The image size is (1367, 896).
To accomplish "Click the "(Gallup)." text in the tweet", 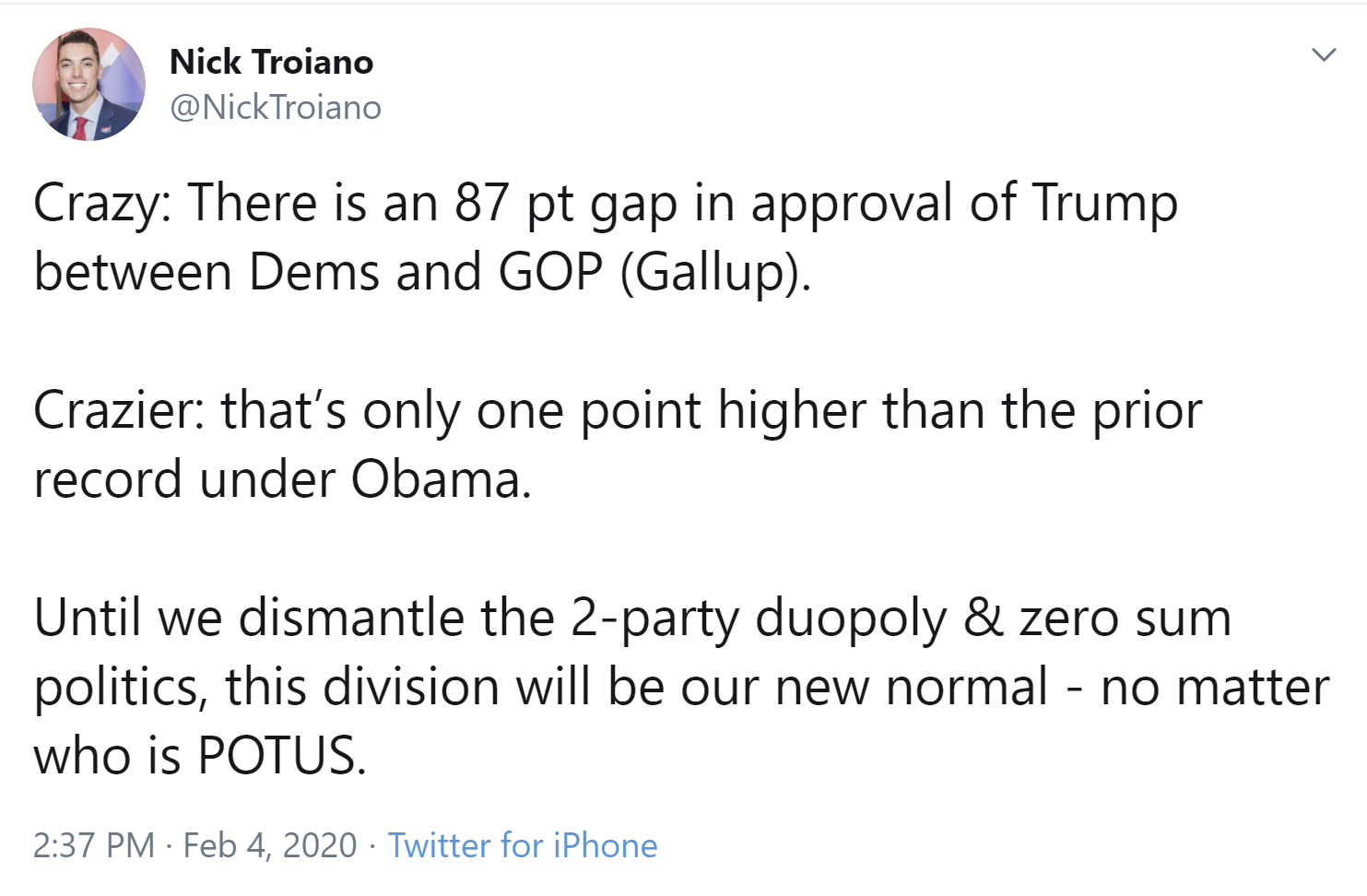I will pyautogui.click(x=715, y=273).
